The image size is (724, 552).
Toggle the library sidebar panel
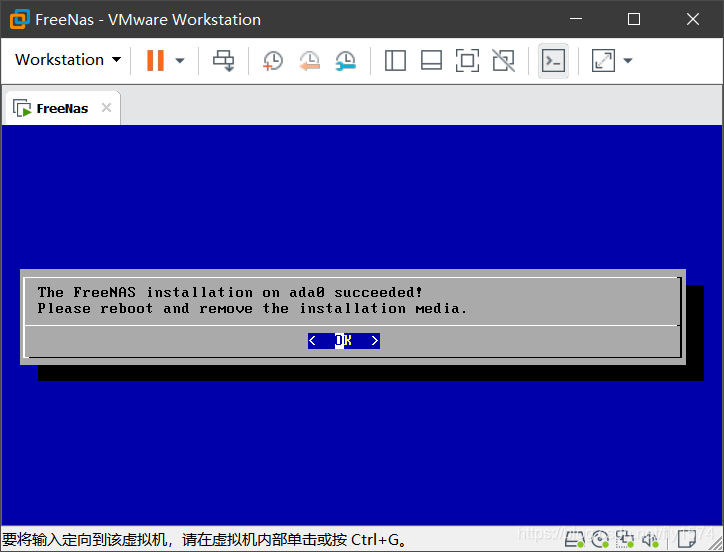click(x=395, y=61)
